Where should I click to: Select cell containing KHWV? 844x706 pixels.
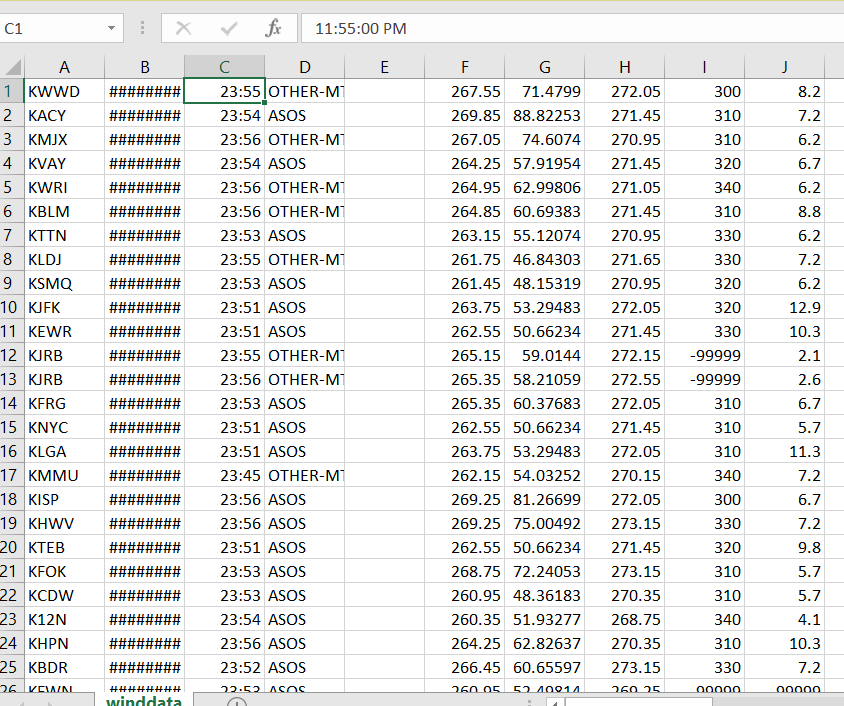point(65,524)
